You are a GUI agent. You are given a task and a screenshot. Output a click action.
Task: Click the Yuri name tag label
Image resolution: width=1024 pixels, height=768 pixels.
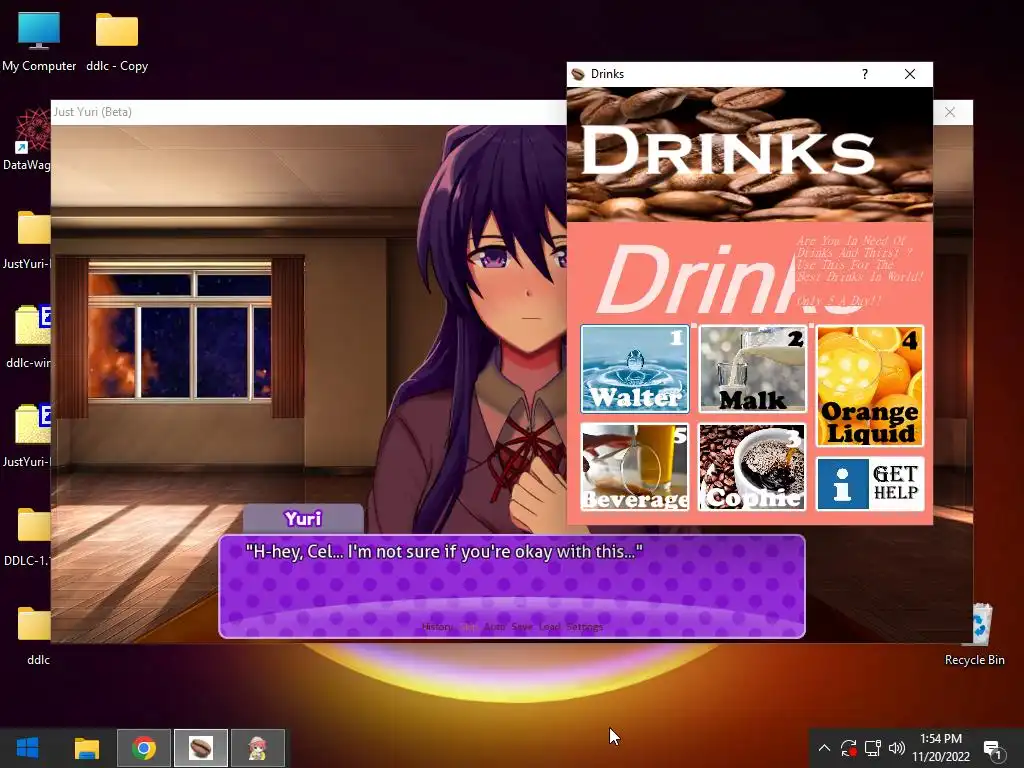pos(303,519)
